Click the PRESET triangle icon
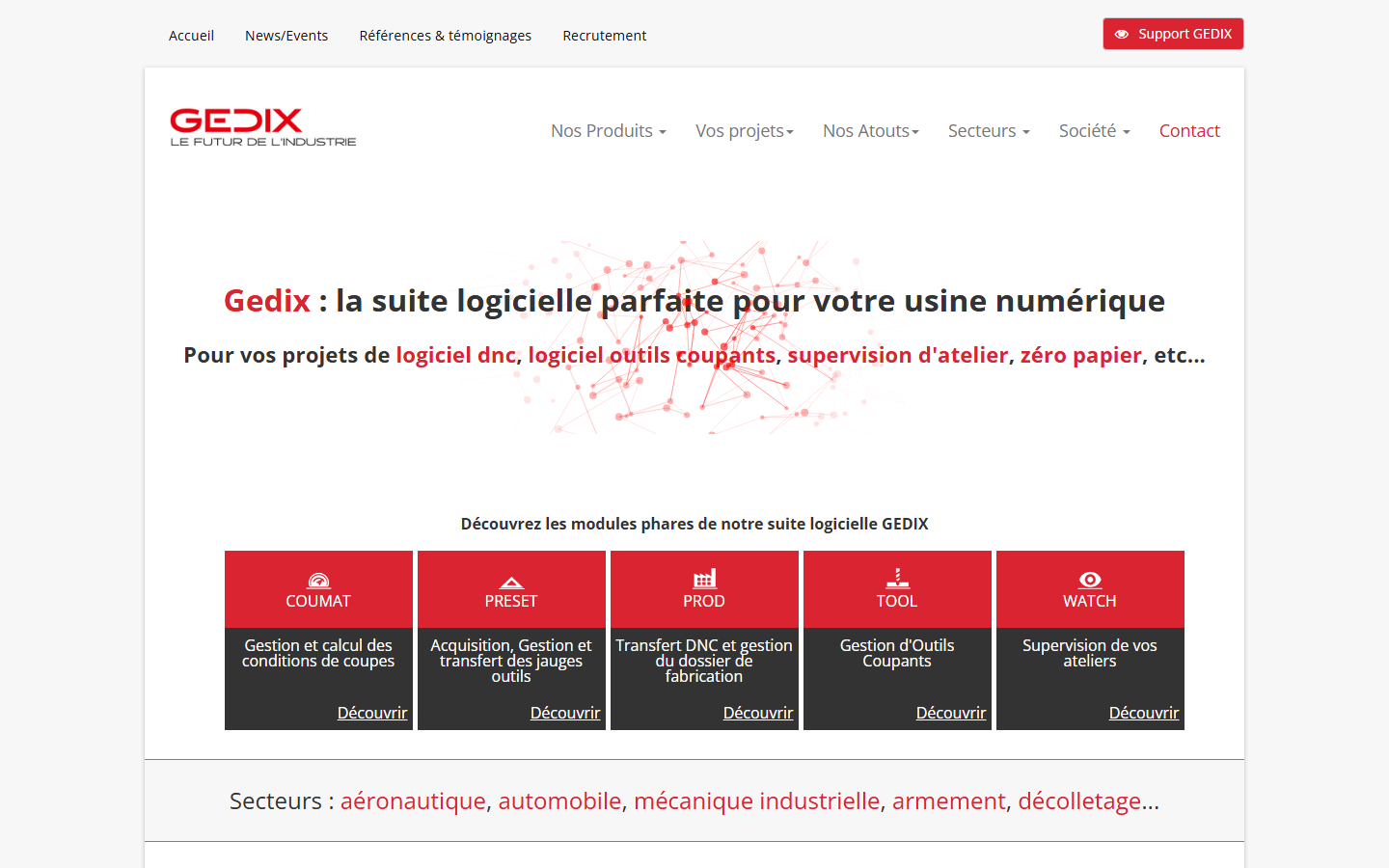1389x868 pixels. click(511, 583)
